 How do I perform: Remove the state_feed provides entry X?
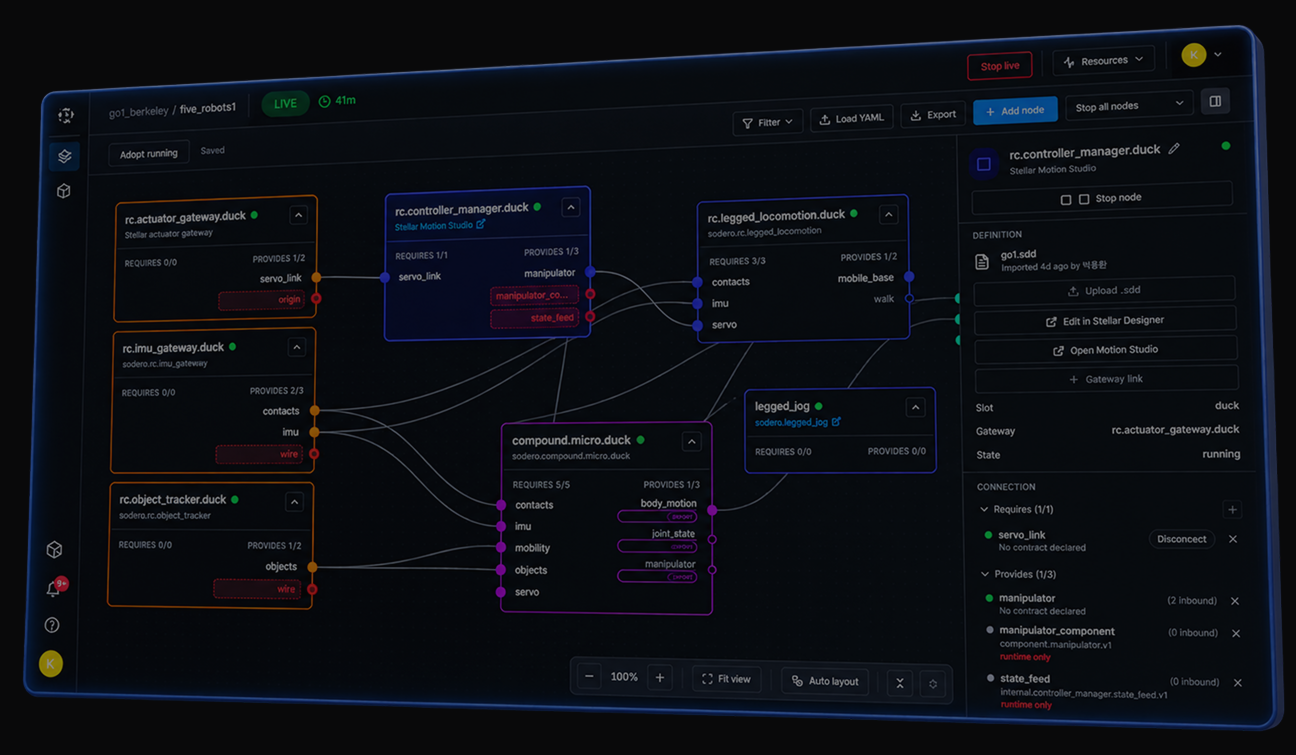(x=1237, y=683)
